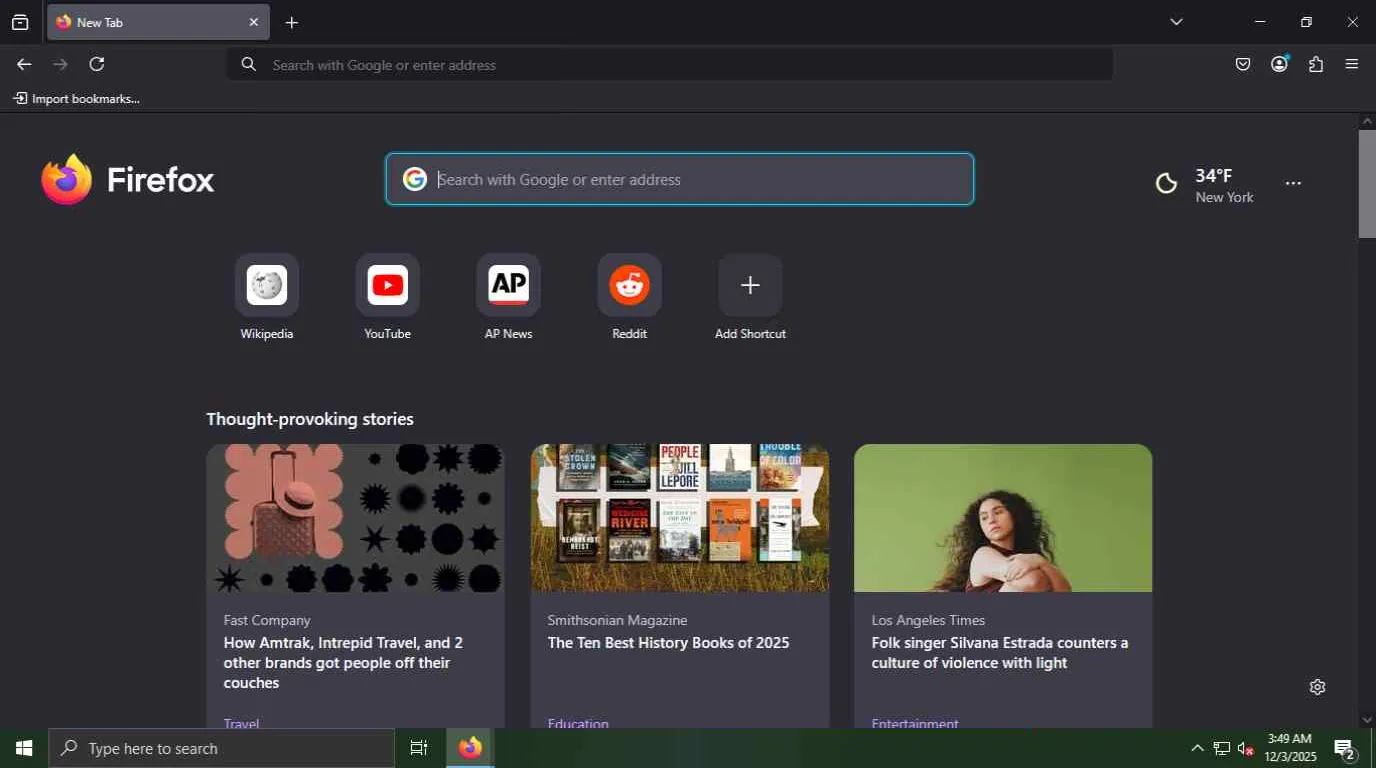This screenshot has height=768, width=1376.
Task: Open the YouTube shortcut
Action: (x=388, y=297)
